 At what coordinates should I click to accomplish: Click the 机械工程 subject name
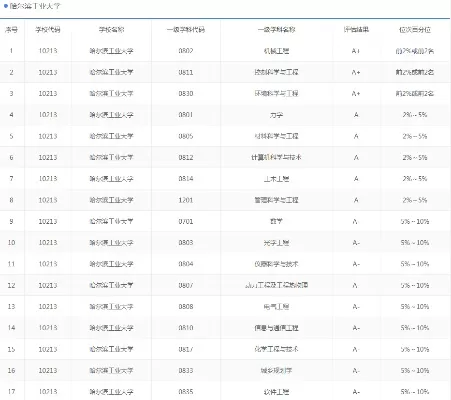click(276, 51)
